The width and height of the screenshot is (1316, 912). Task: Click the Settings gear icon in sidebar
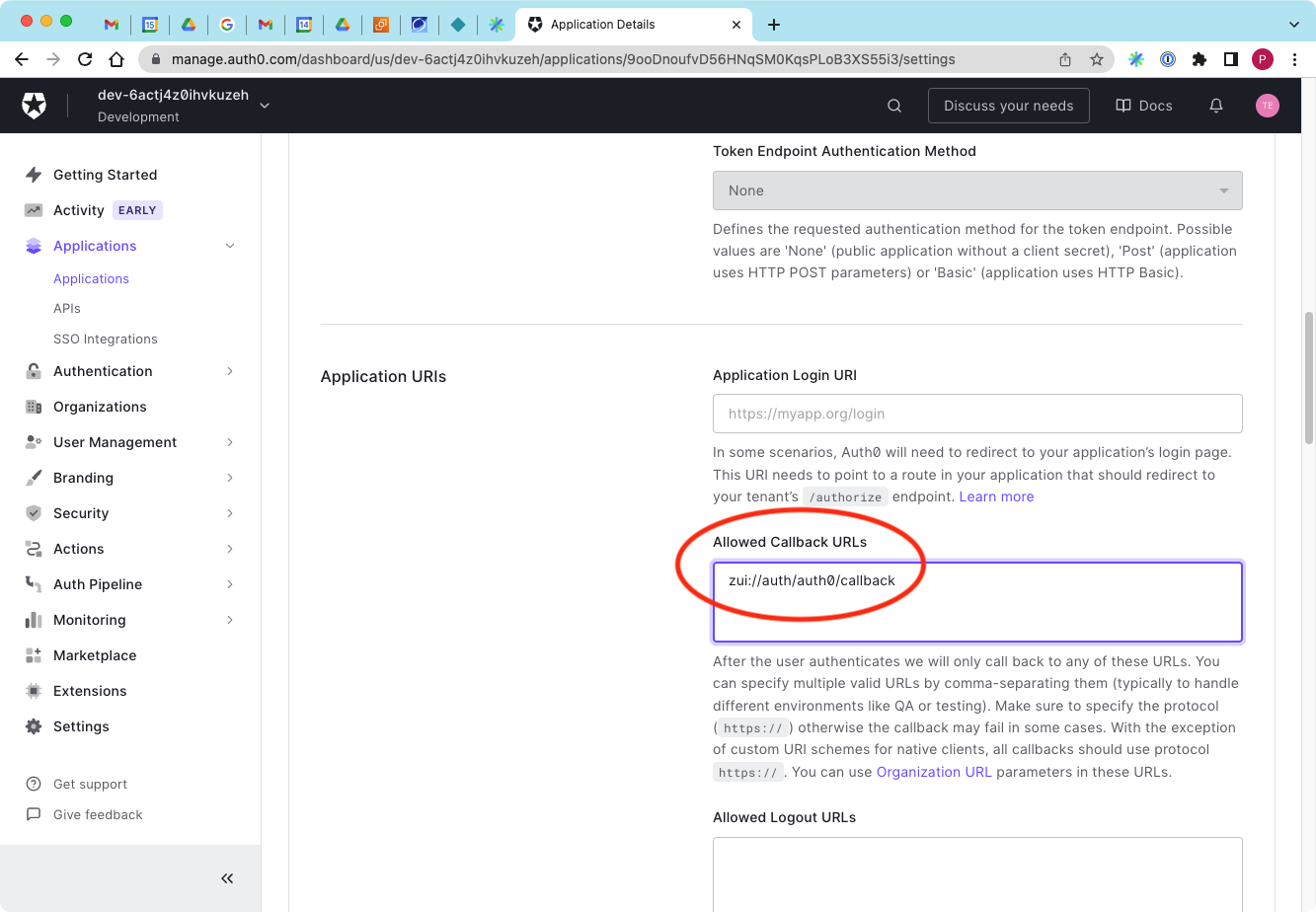coord(34,726)
